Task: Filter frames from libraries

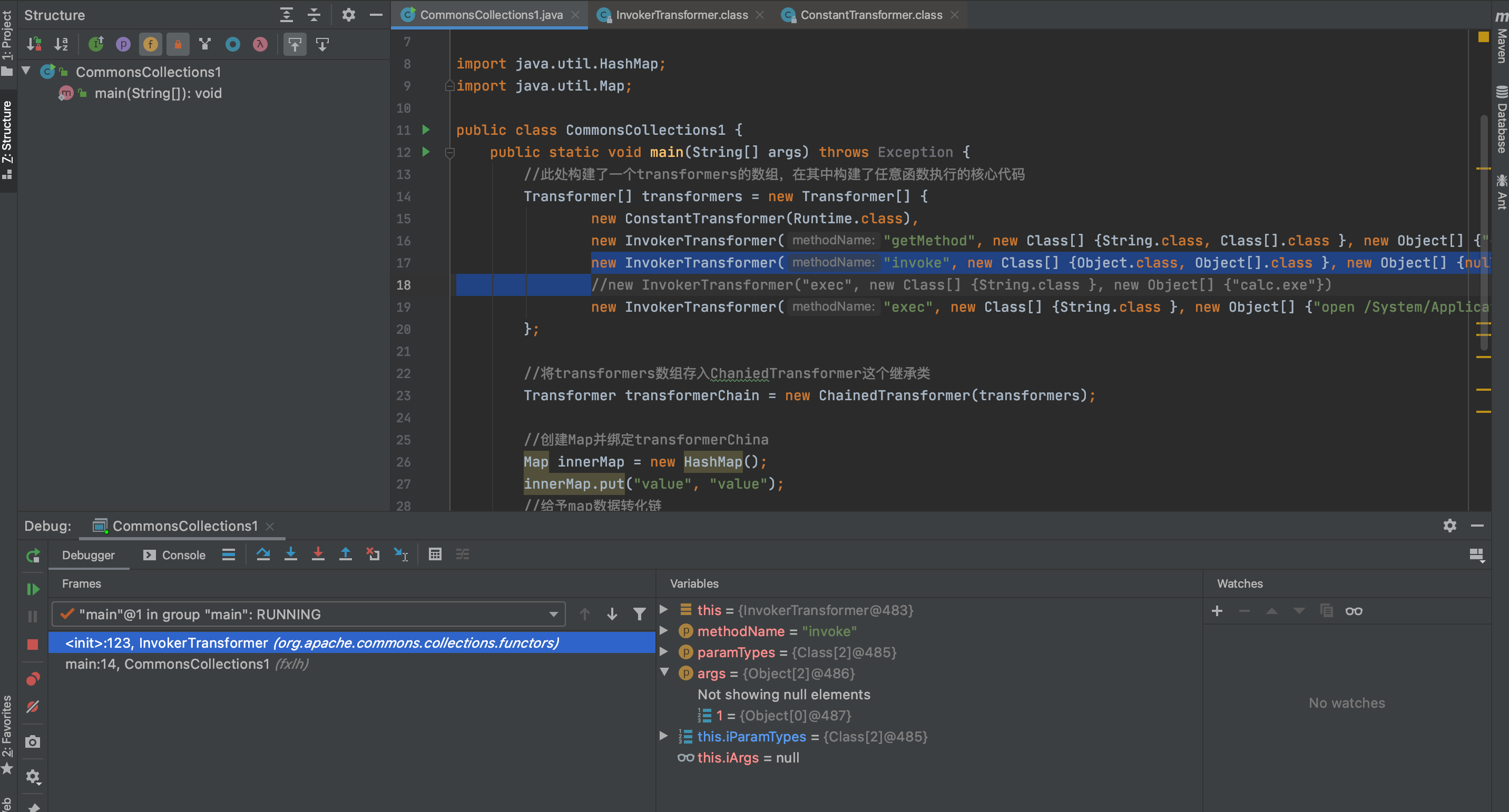Action: tap(640, 613)
